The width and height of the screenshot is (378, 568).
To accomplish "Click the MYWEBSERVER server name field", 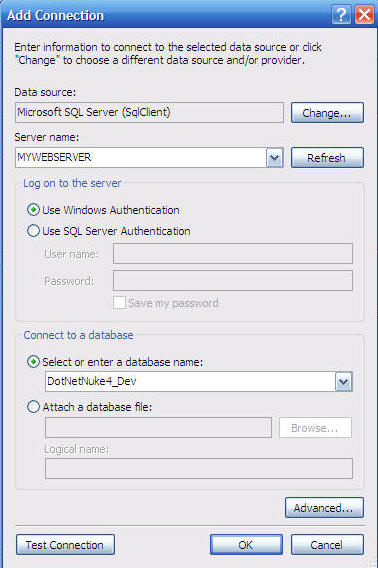I will tap(141, 158).
